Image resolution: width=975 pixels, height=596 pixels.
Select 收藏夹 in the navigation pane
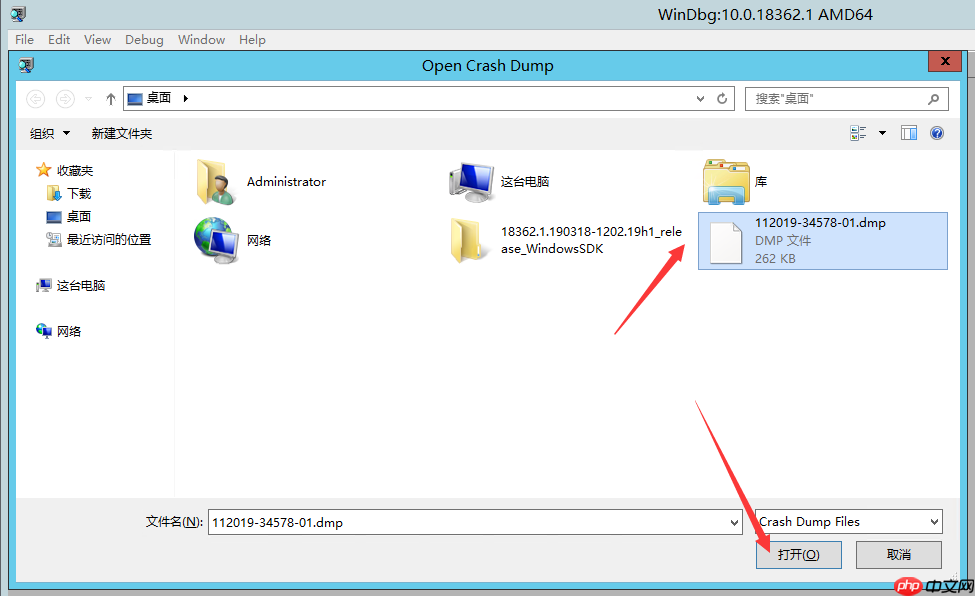75,170
